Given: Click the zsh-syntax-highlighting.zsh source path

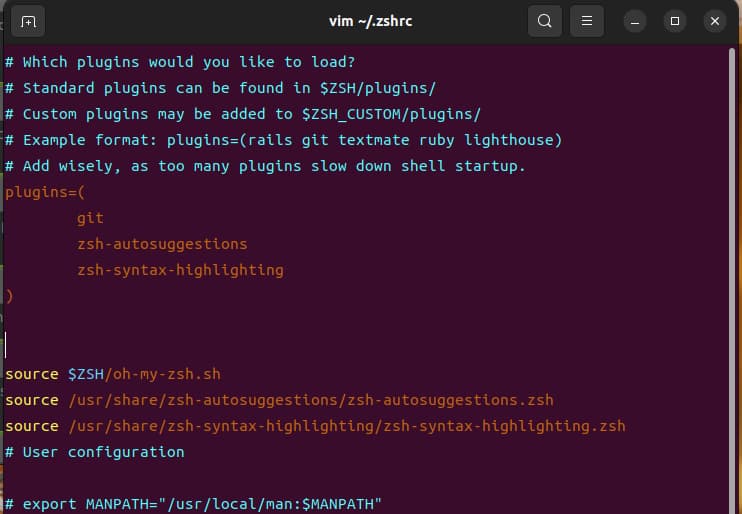Looking at the screenshot, I should point(346,426).
